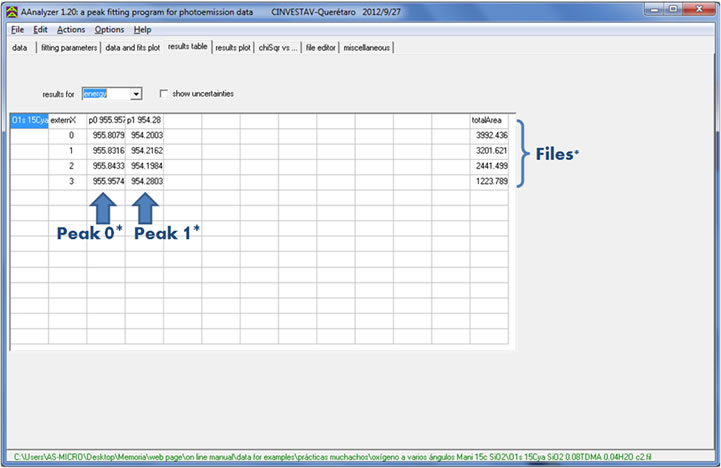The image size is (721, 468).
Task: Open the Help menu
Action: click(143, 30)
